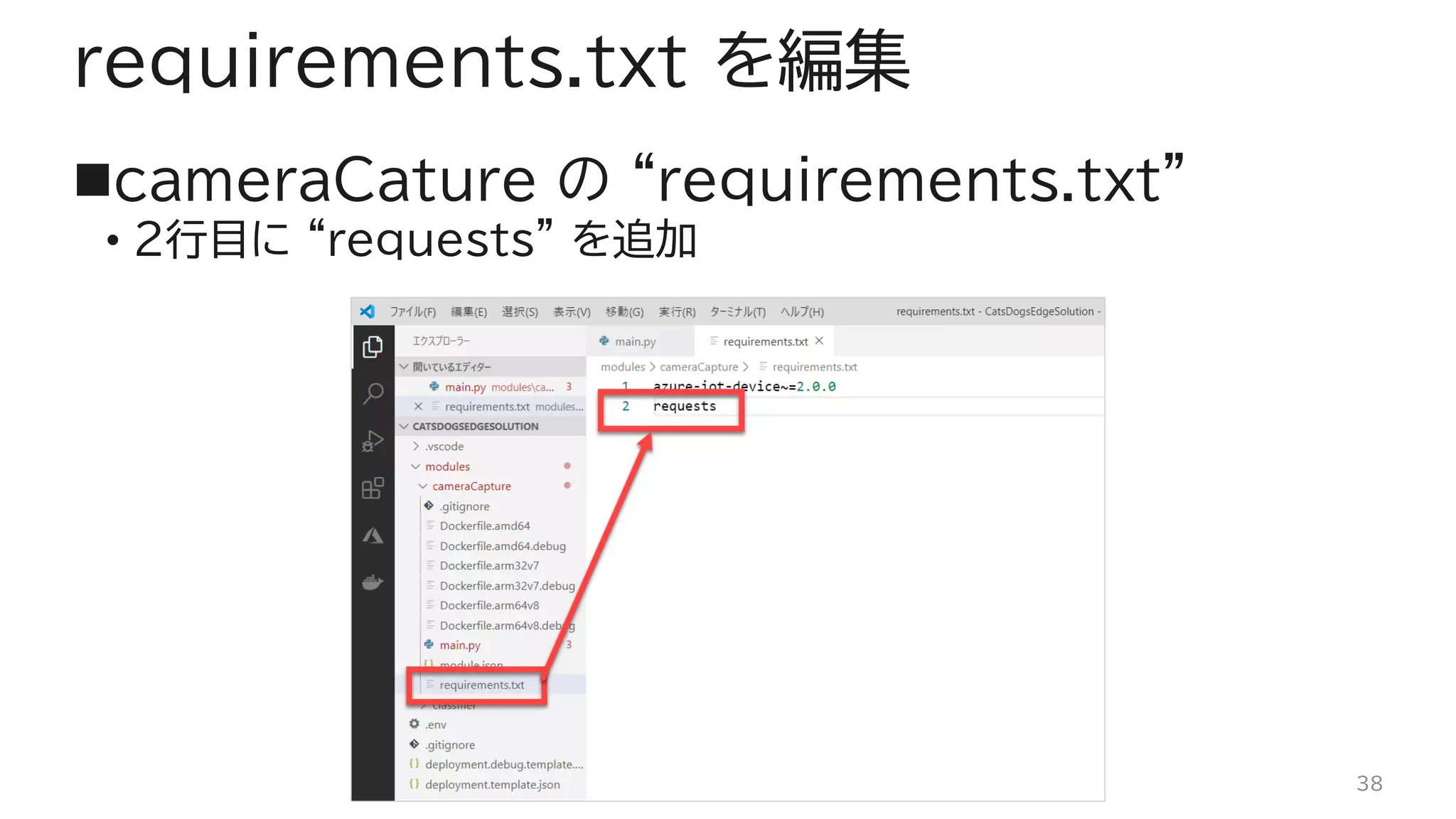
Task: Open the ターミナル(T) menu
Action: tap(738, 311)
